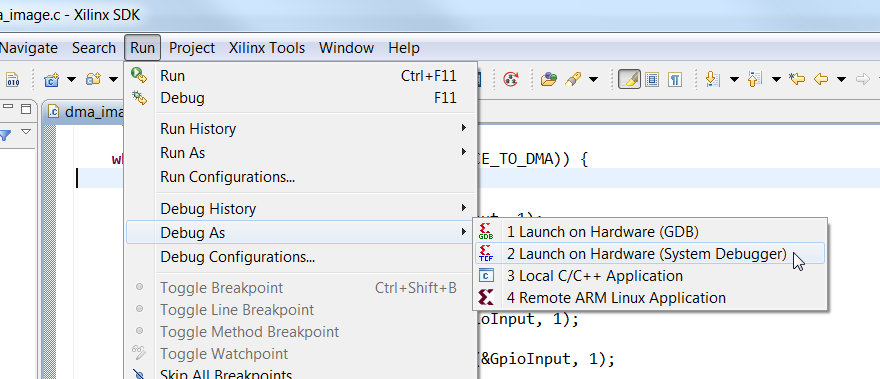Click Toggle Watchpoint menu entry

click(x=301, y=354)
